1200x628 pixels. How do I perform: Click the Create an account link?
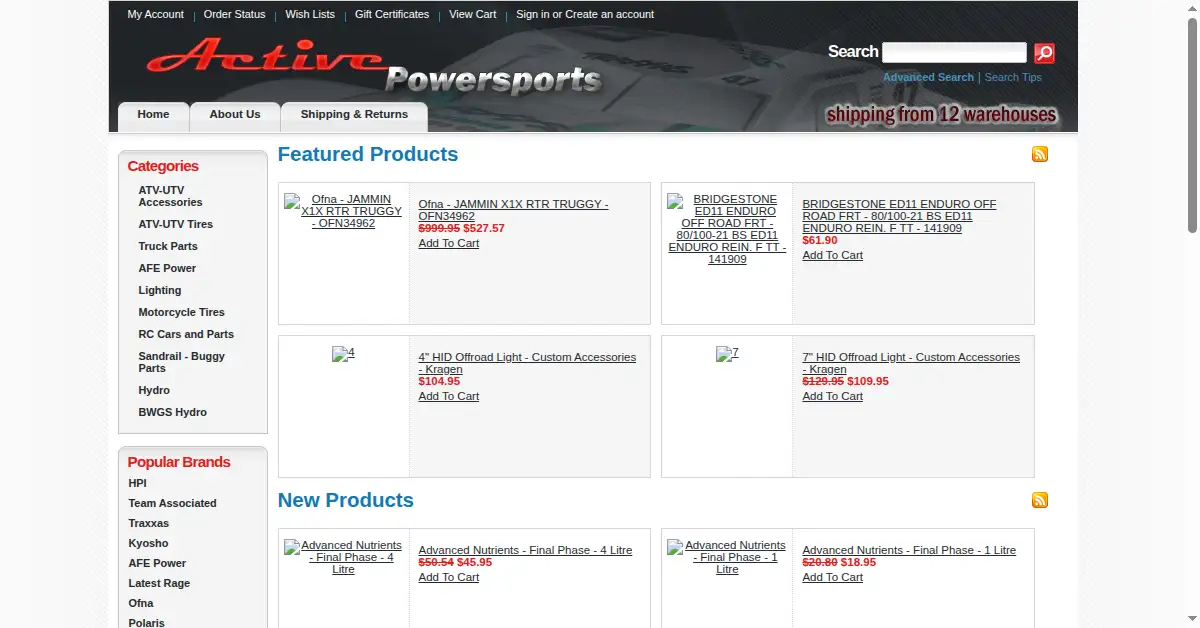click(x=610, y=14)
